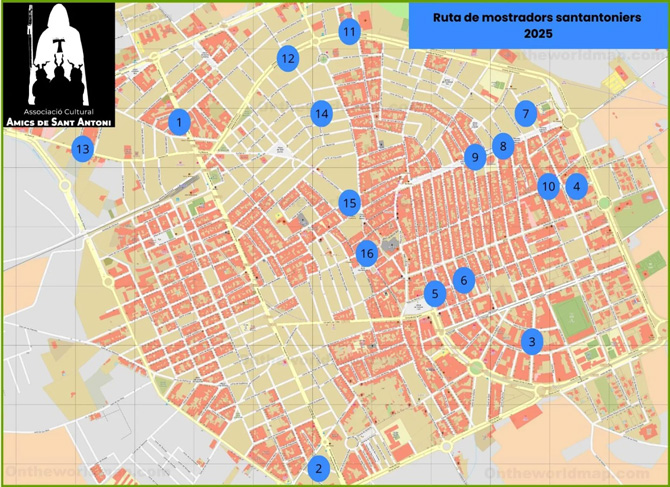Select marker number 5 on map
This screenshot has width=670, height=487.
click(x=434, y=293)
